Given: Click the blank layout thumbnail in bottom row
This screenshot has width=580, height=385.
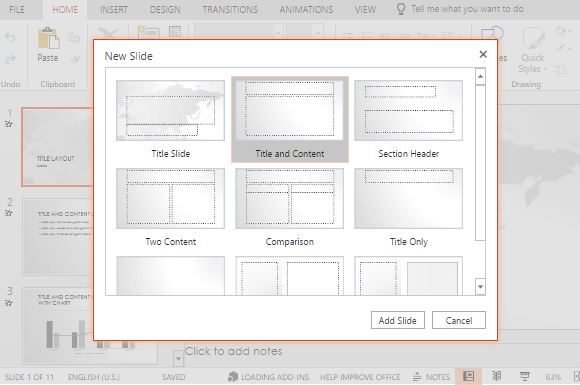Looking at the screenshot, I should [x=170, y=276].
